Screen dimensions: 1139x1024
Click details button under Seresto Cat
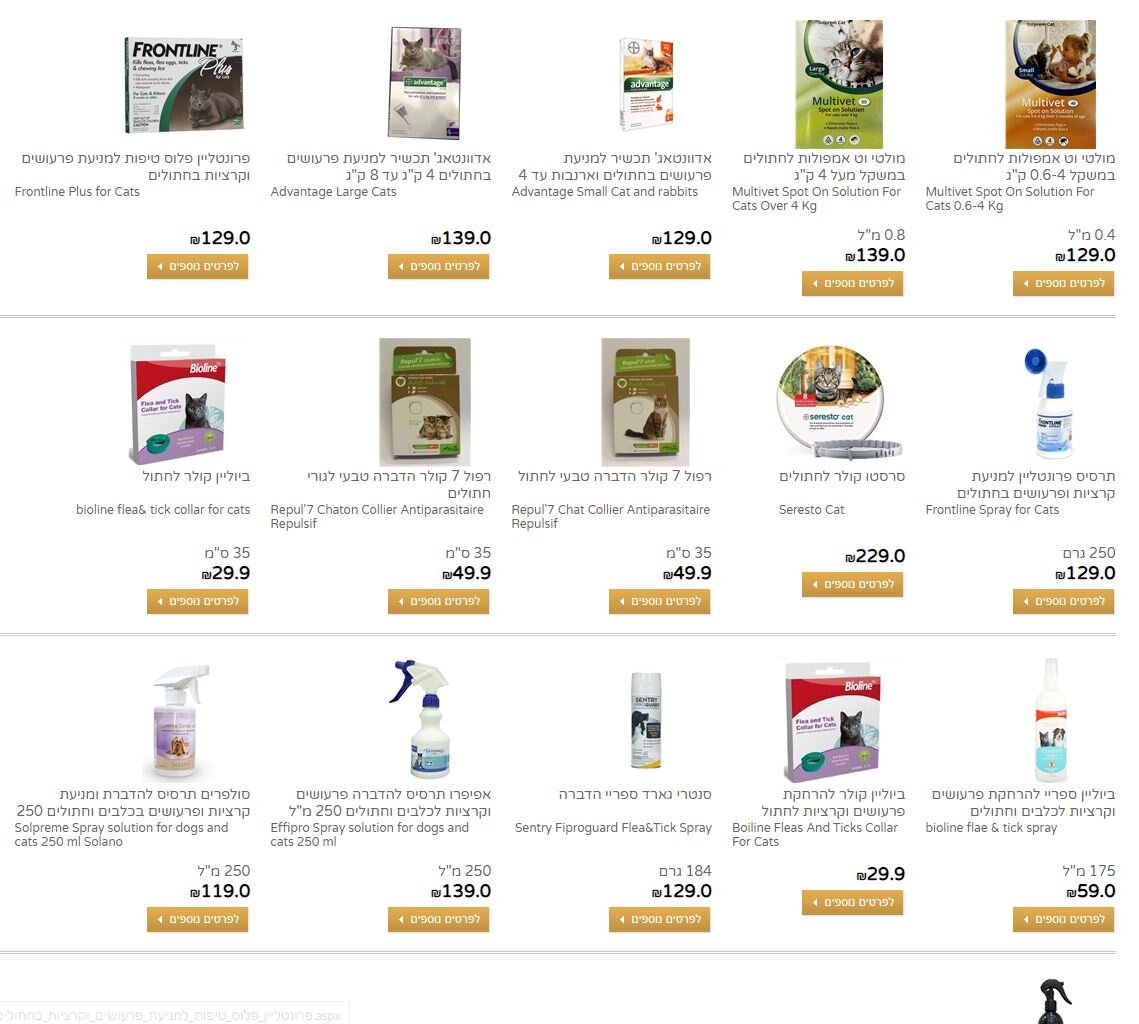(853, 585)
